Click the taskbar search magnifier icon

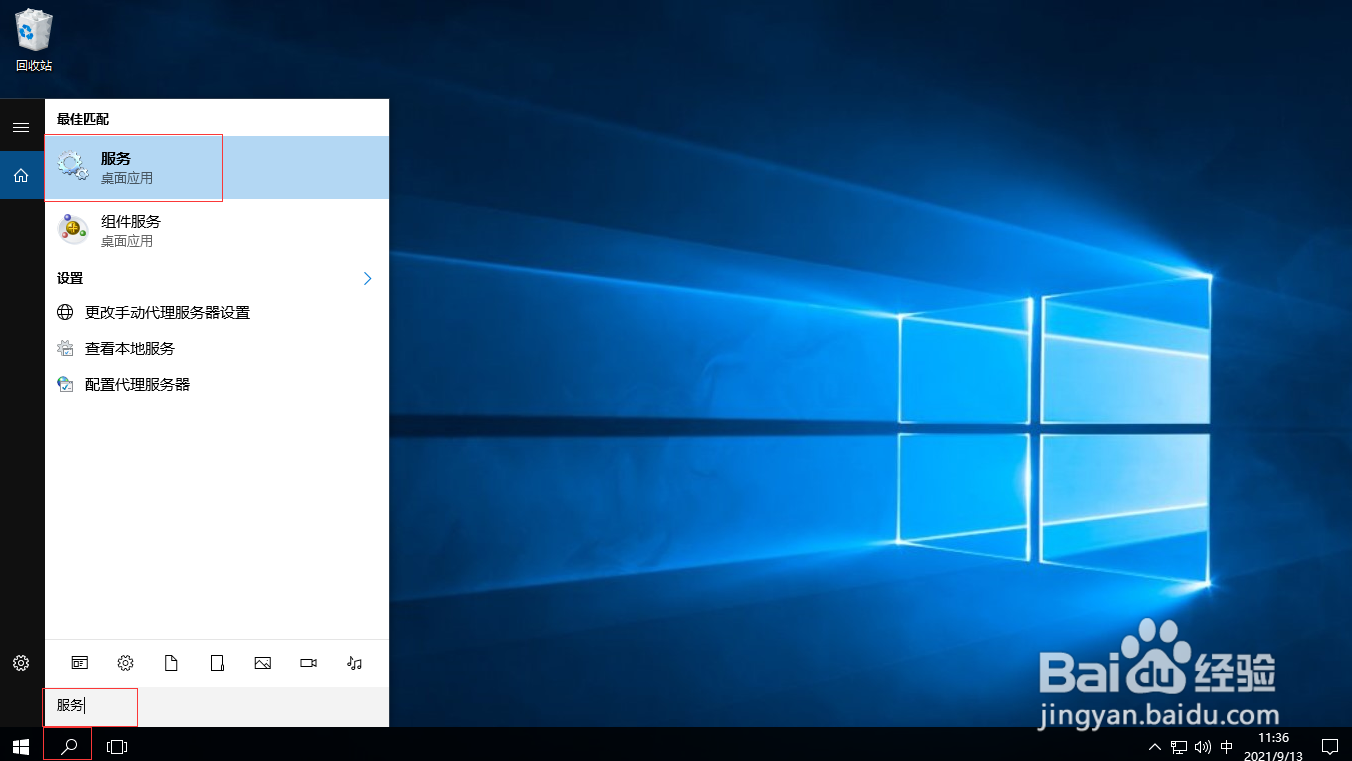click(68, 746)
